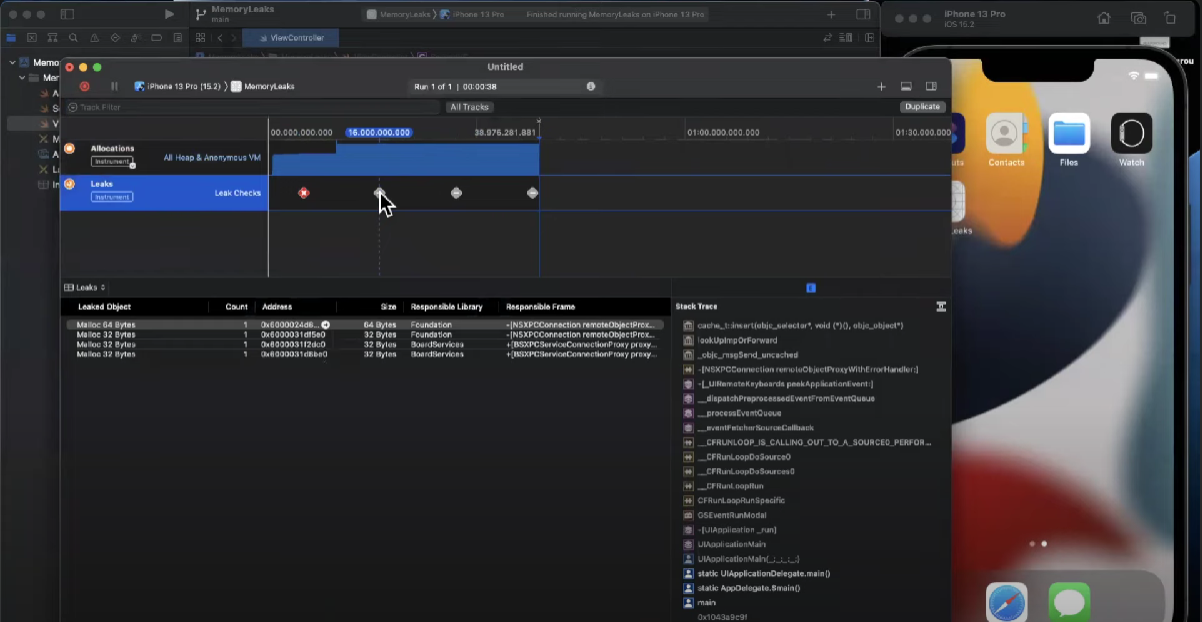Screen dimensions: 1202x622
Task: Rotate the Simulator device
Action: click(1169, 18)
